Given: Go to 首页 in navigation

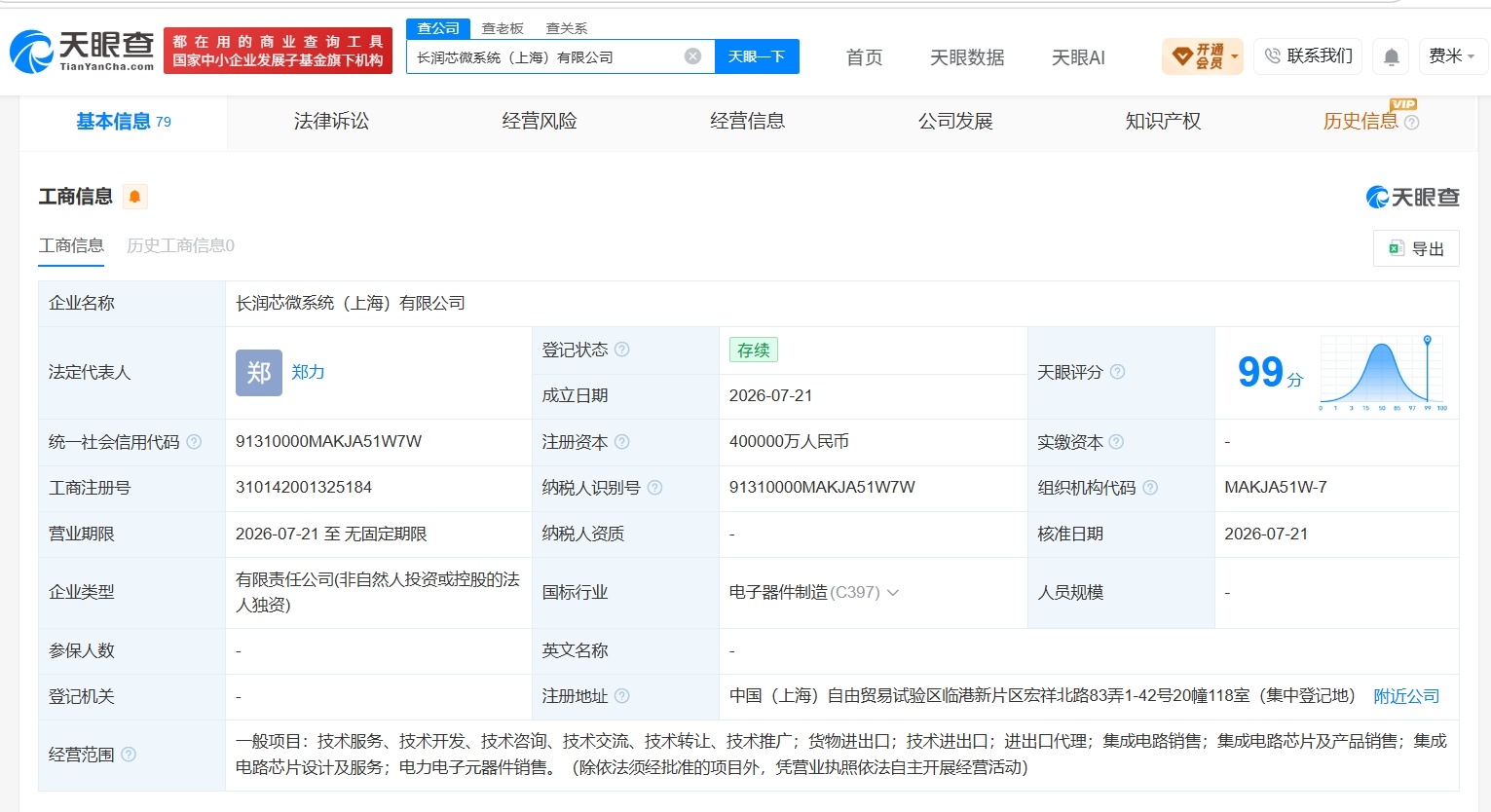Looking at the screenshot, I should coord(864,57).
